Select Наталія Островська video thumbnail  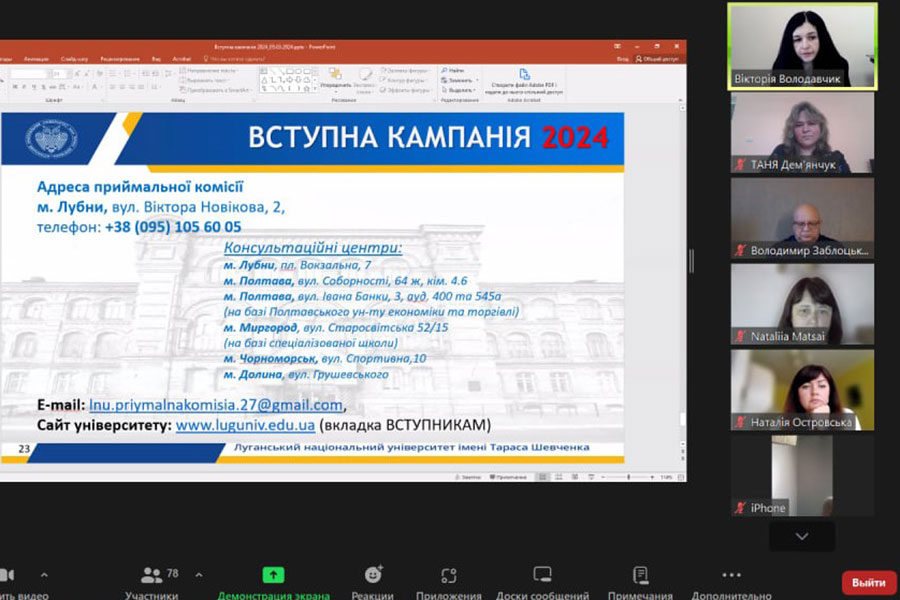802,390
